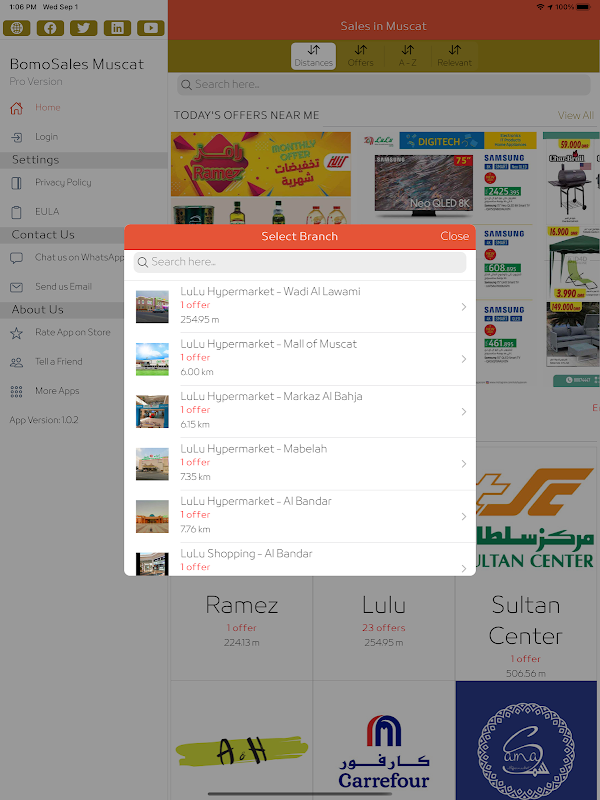
Task: Select LuLu Hypermarket - Mabelah thumbnail
Action: [152, 464]
